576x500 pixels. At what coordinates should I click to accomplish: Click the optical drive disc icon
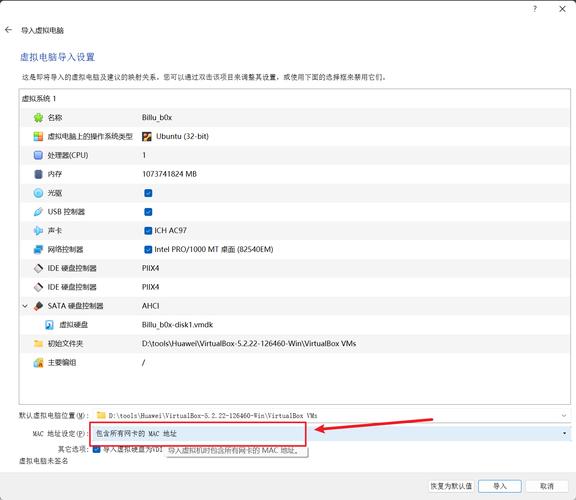click(38, 193)
